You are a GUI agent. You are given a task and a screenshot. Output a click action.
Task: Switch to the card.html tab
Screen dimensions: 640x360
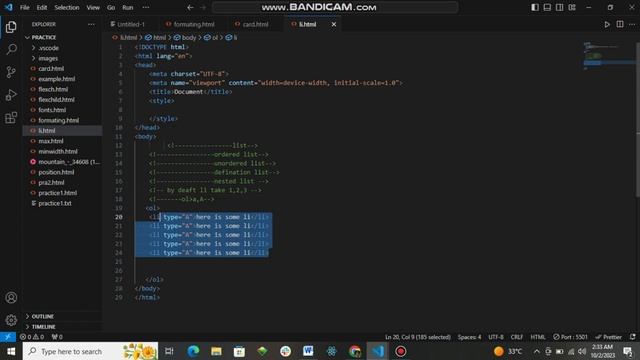(x=256, y=24)
